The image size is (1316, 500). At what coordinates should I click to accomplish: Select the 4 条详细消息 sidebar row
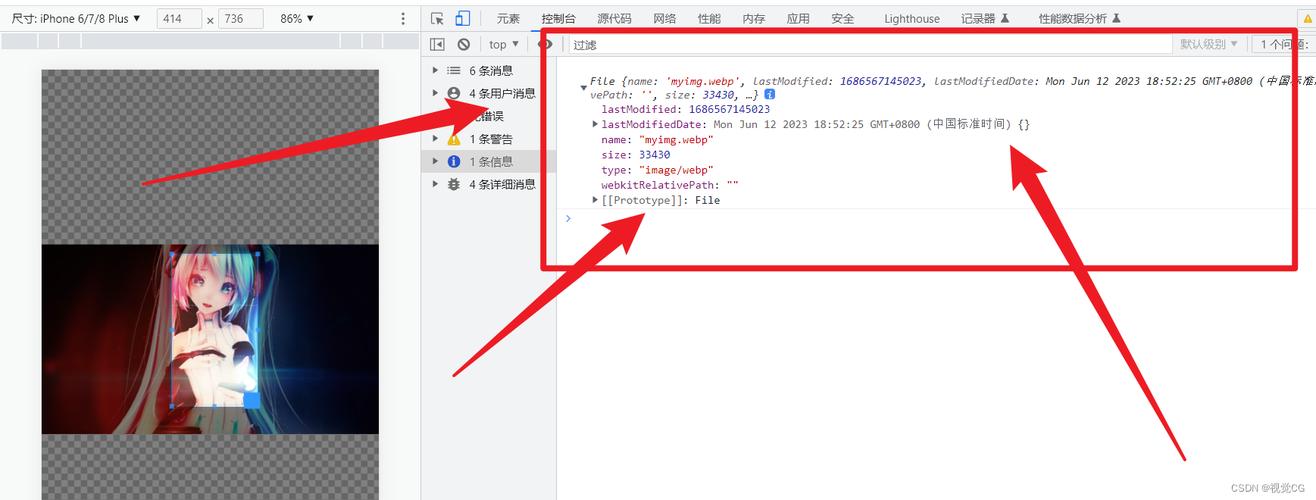pos(488,184)
